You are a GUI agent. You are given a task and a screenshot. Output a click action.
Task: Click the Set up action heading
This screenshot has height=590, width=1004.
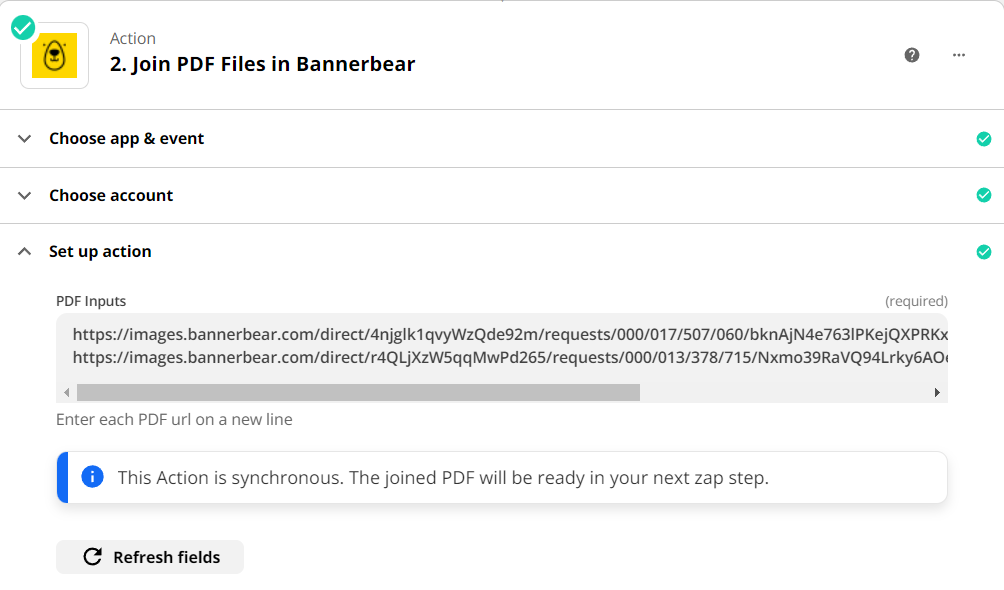pyautogui.click(x=100, y=252)
